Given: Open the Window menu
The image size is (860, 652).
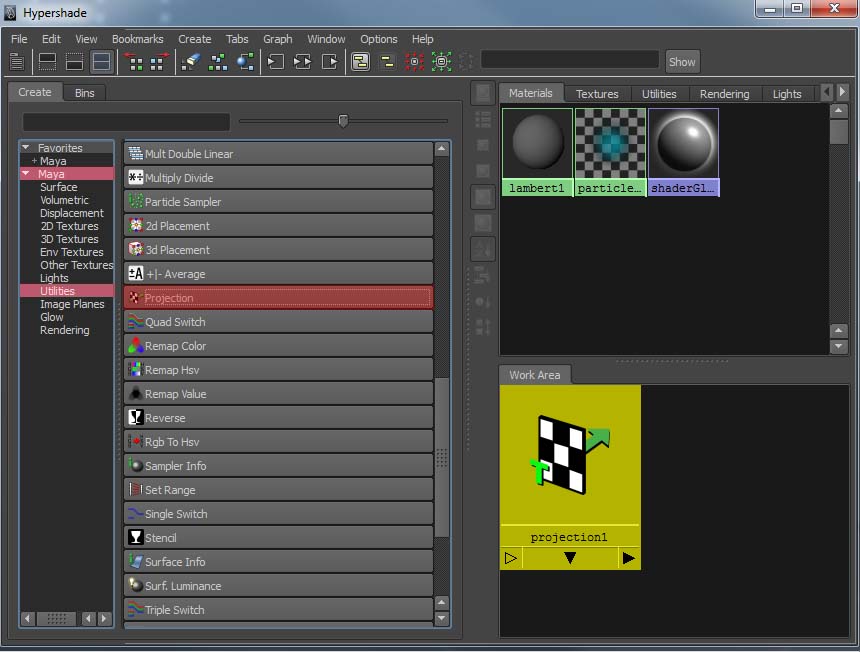Looking at the screenshot, I should [x=326, y=39].
